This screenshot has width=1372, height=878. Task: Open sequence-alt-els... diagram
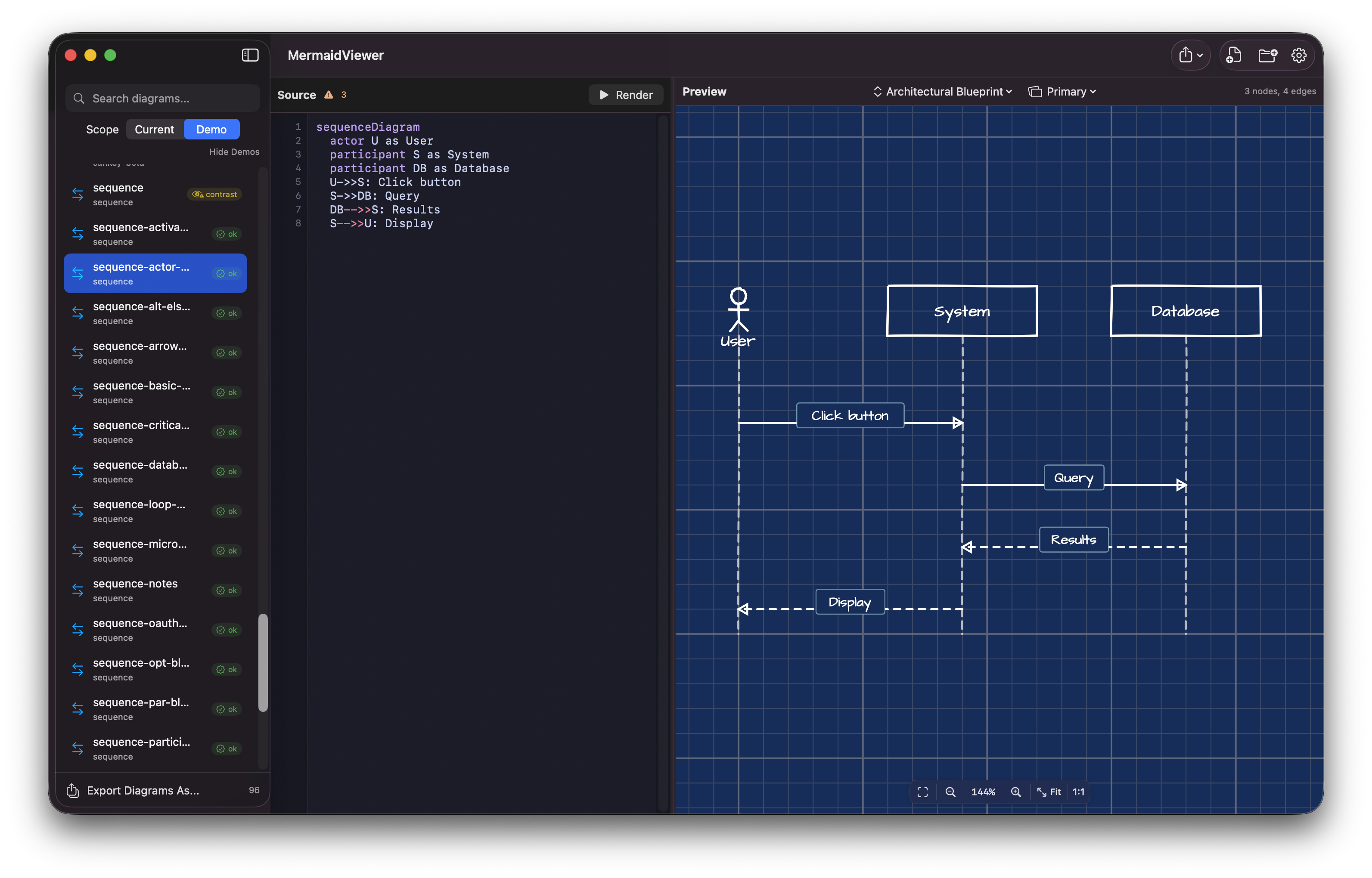tap(155, 313)
